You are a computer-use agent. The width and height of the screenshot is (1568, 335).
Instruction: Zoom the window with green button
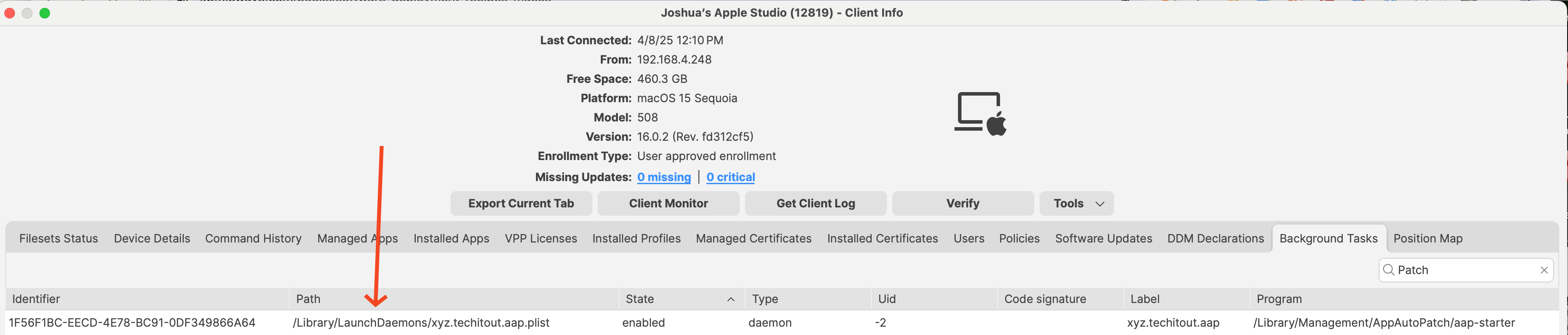point(44,13)
